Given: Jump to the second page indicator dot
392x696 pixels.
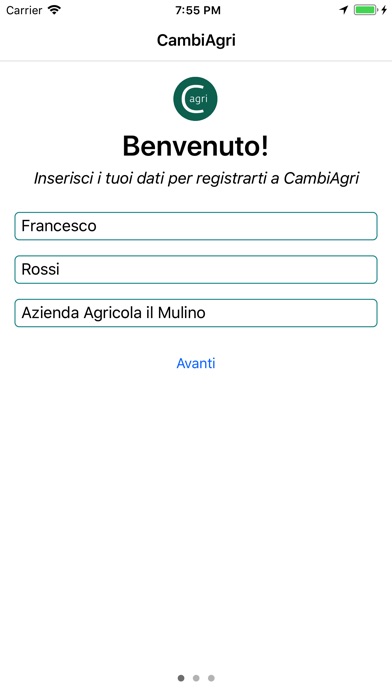Looking at the screenshot, I should (196, 678).
